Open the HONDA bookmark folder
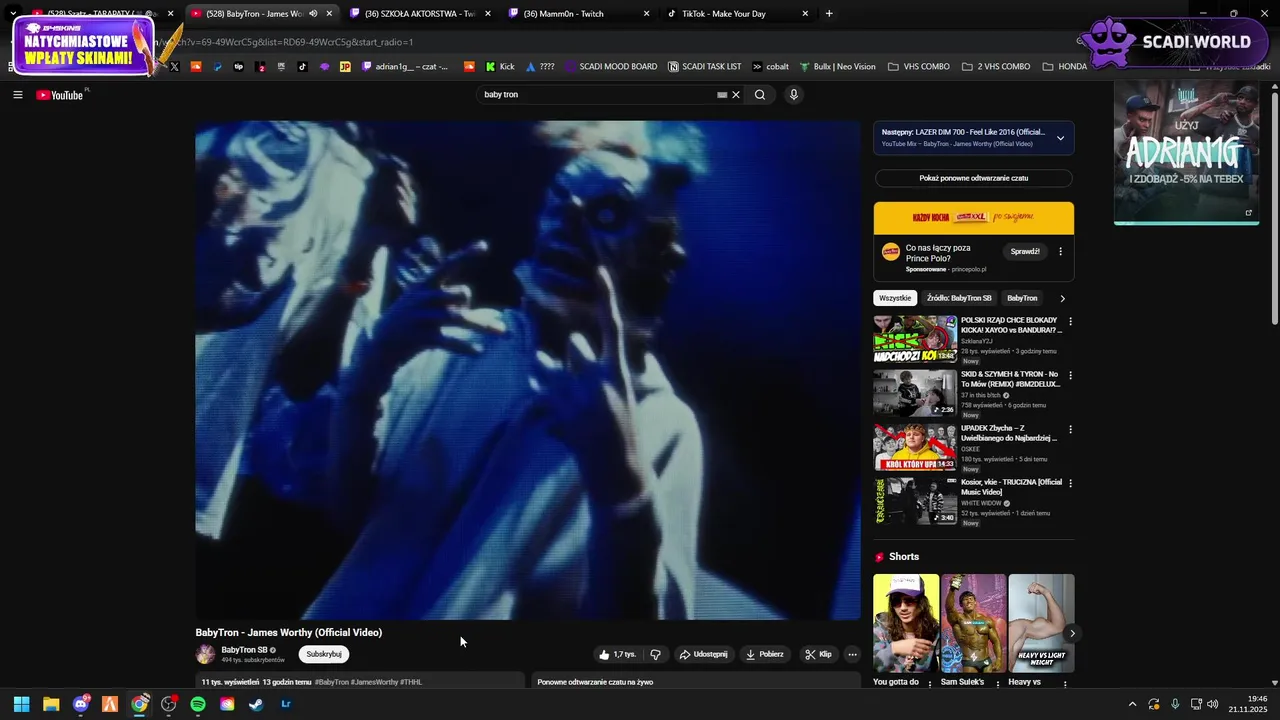This screenshot has height=720, width=1280. (x=1064, y=67)
